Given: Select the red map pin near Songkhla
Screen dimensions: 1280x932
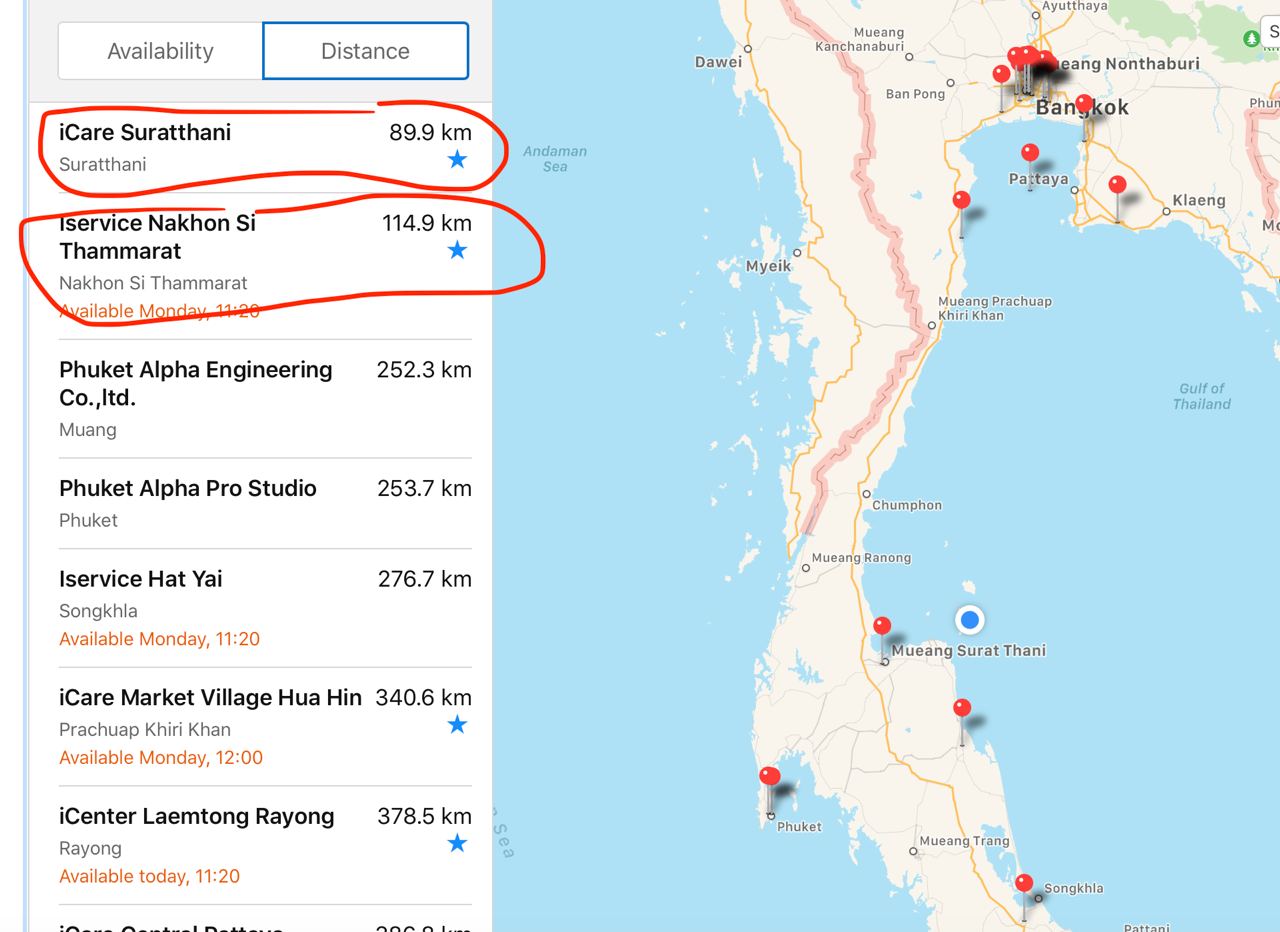Looking at the screenshot, I should point(1024,885).
